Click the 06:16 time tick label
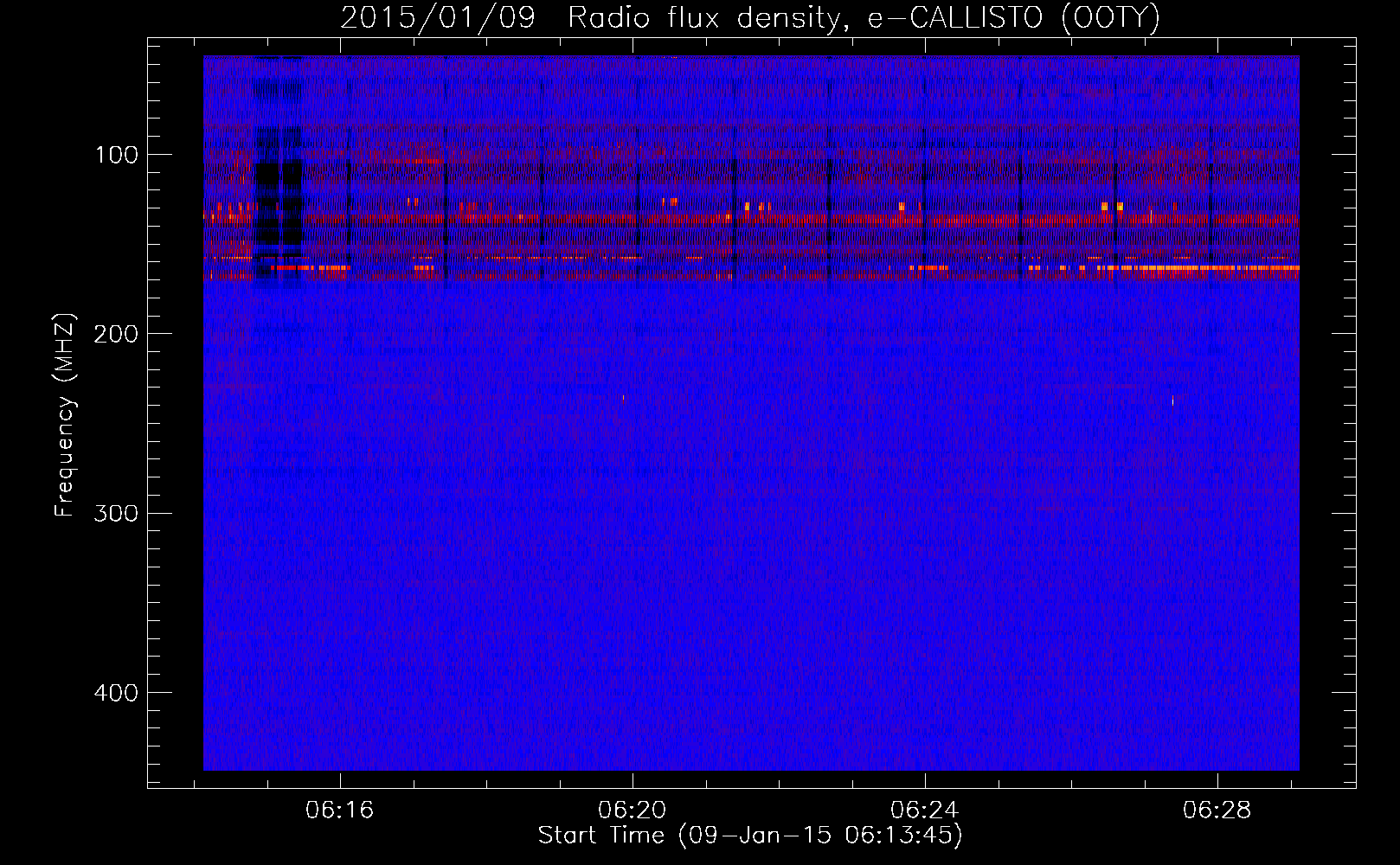The image size is (1400, 865). [x=340, y=811]
